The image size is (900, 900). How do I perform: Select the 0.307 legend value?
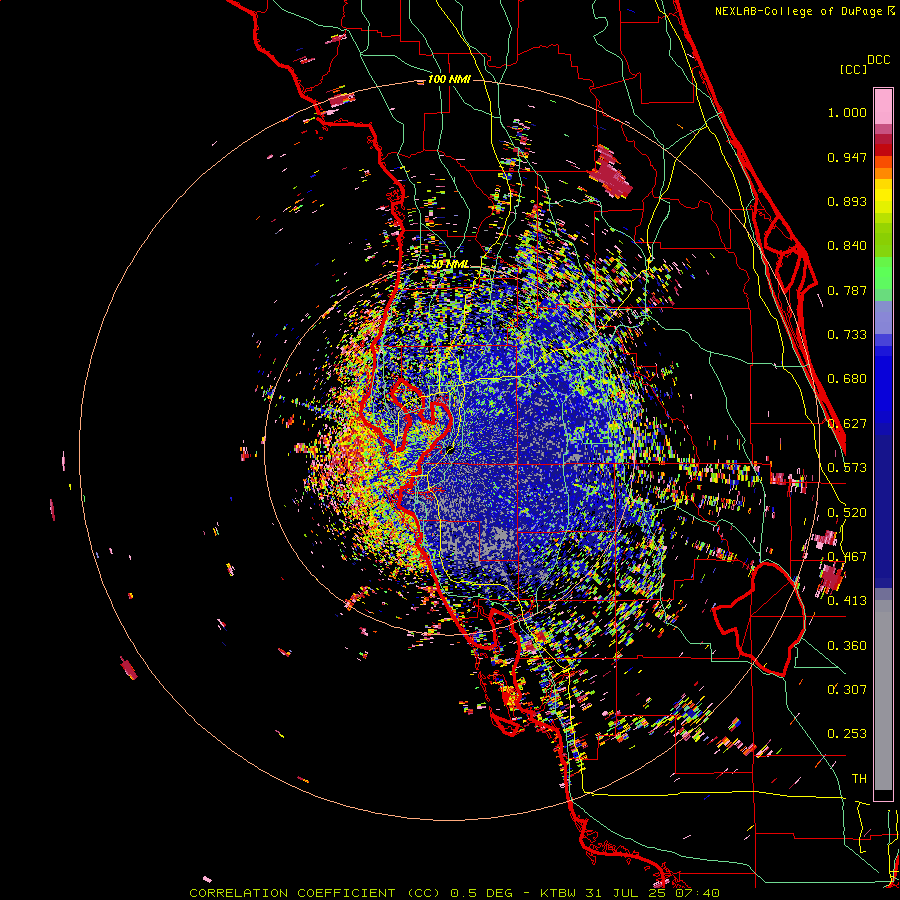coord(847,689)
